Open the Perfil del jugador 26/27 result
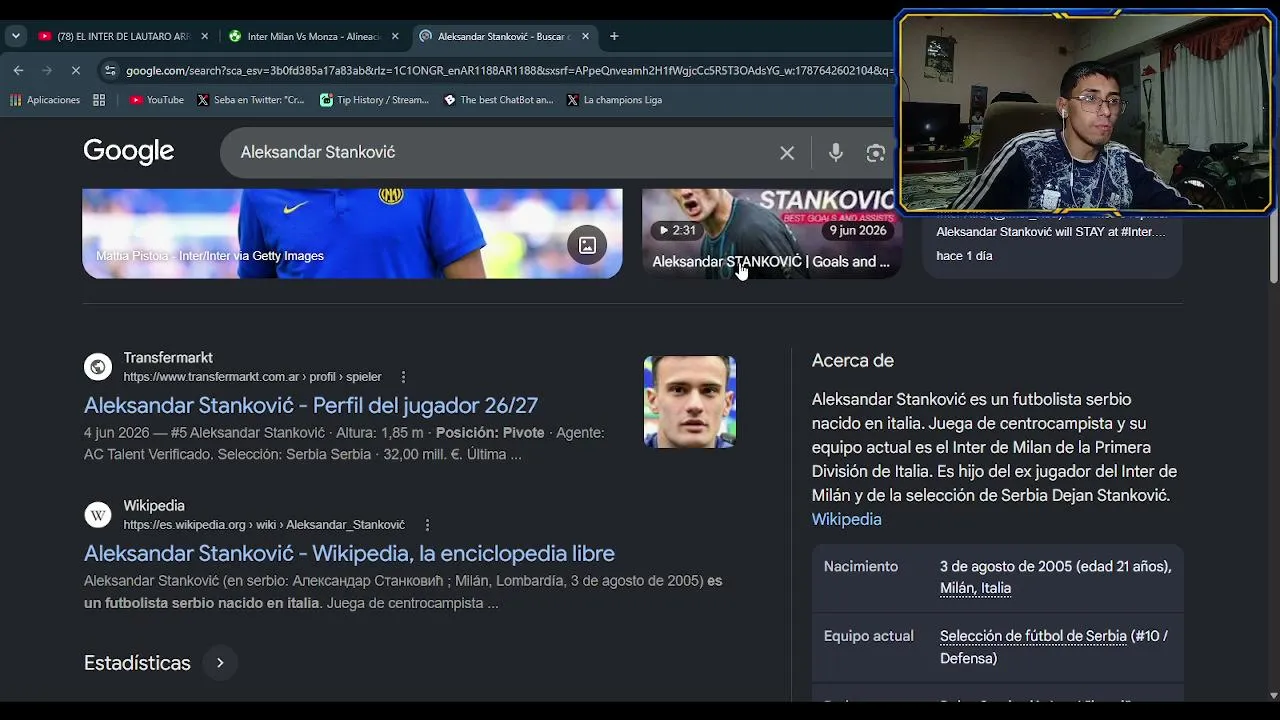The width and height of the screenshot is (1280, 720). click(x=311, y=405)
